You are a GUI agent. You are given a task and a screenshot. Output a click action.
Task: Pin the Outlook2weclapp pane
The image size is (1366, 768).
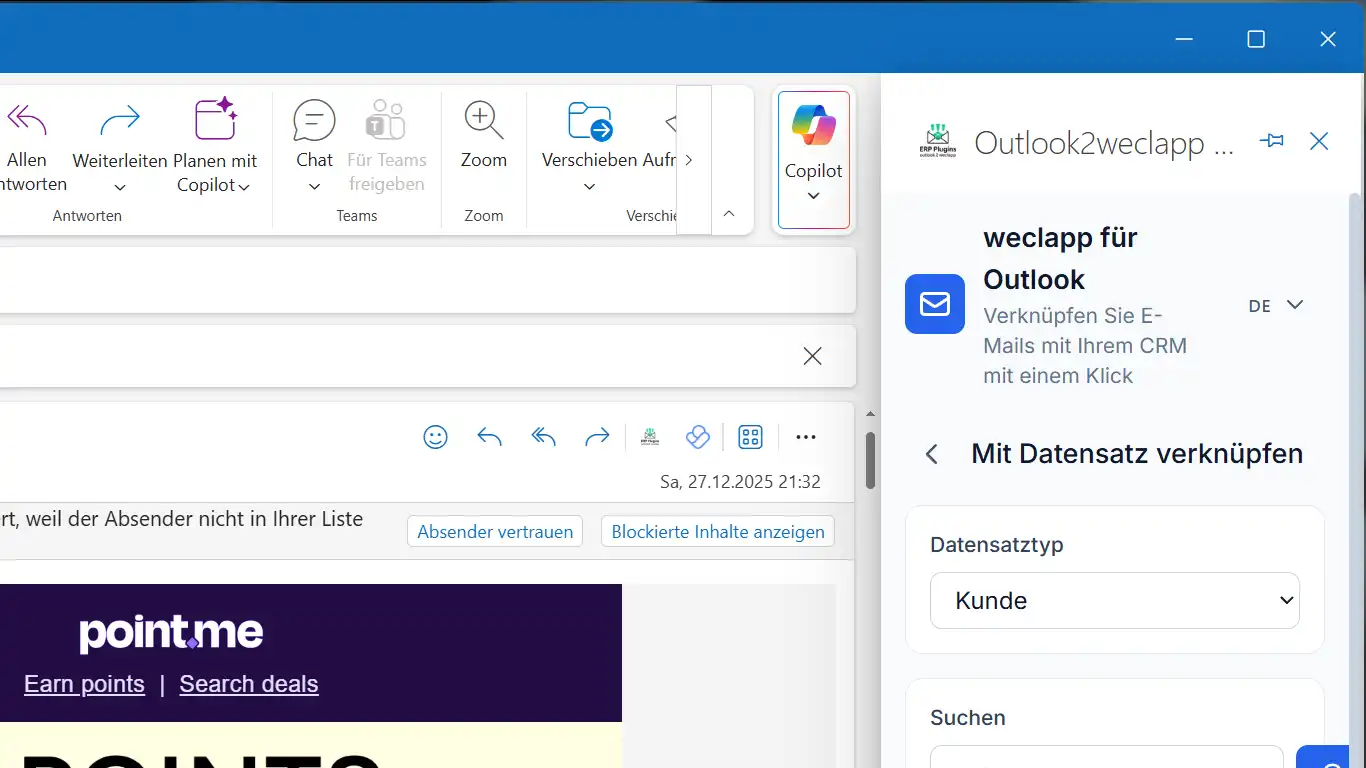(x=1271, y=141)
